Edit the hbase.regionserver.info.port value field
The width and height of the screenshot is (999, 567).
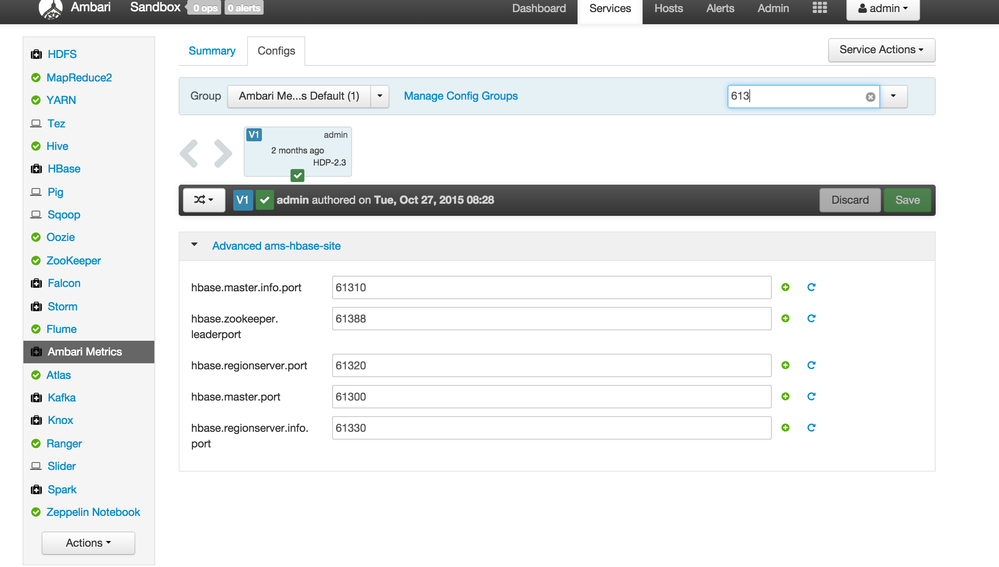(x=552, y=427)
